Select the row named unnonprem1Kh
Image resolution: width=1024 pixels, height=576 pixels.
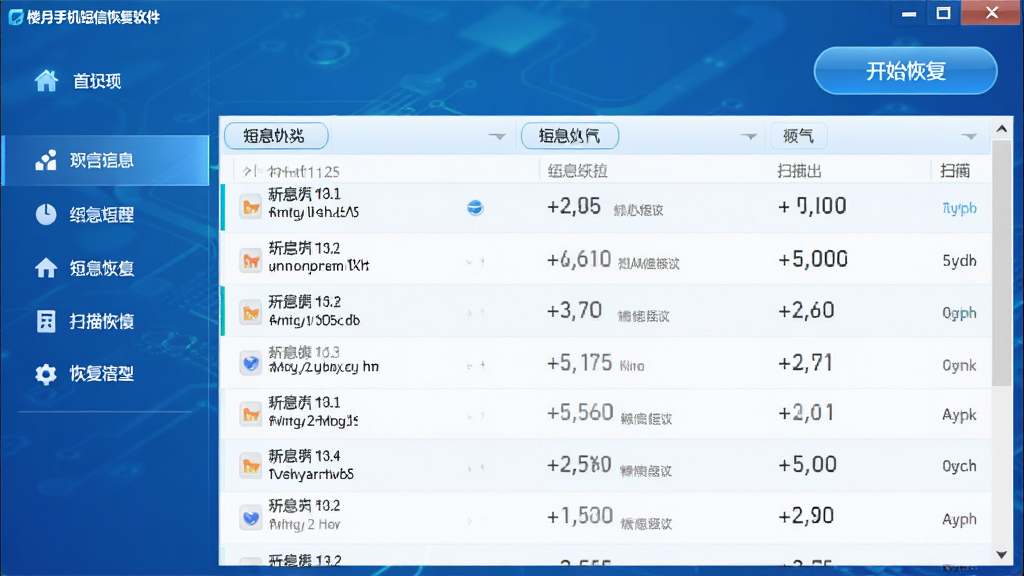pyautogui.click(x=606, y=259)
